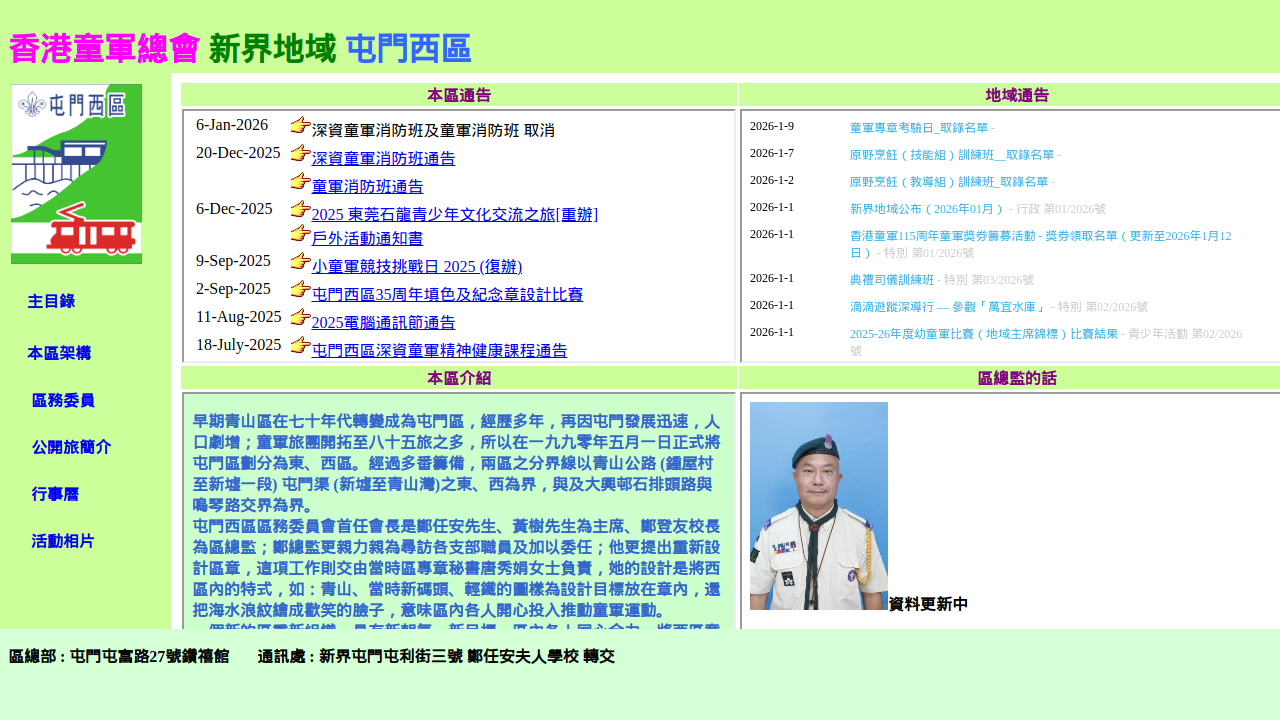1280x720 pixels.
Task: Go to 區務委員 sidebar page
Action: click(63, 401)
